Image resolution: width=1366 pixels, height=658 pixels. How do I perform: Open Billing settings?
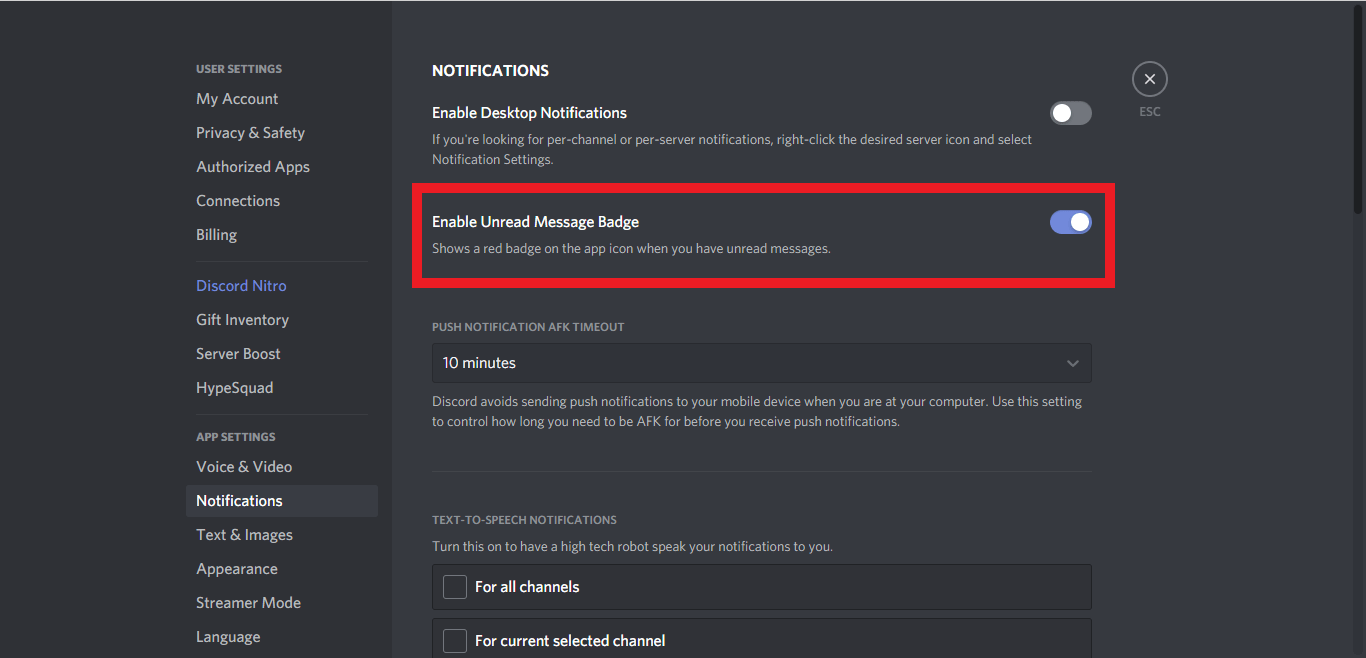[216, 235]
